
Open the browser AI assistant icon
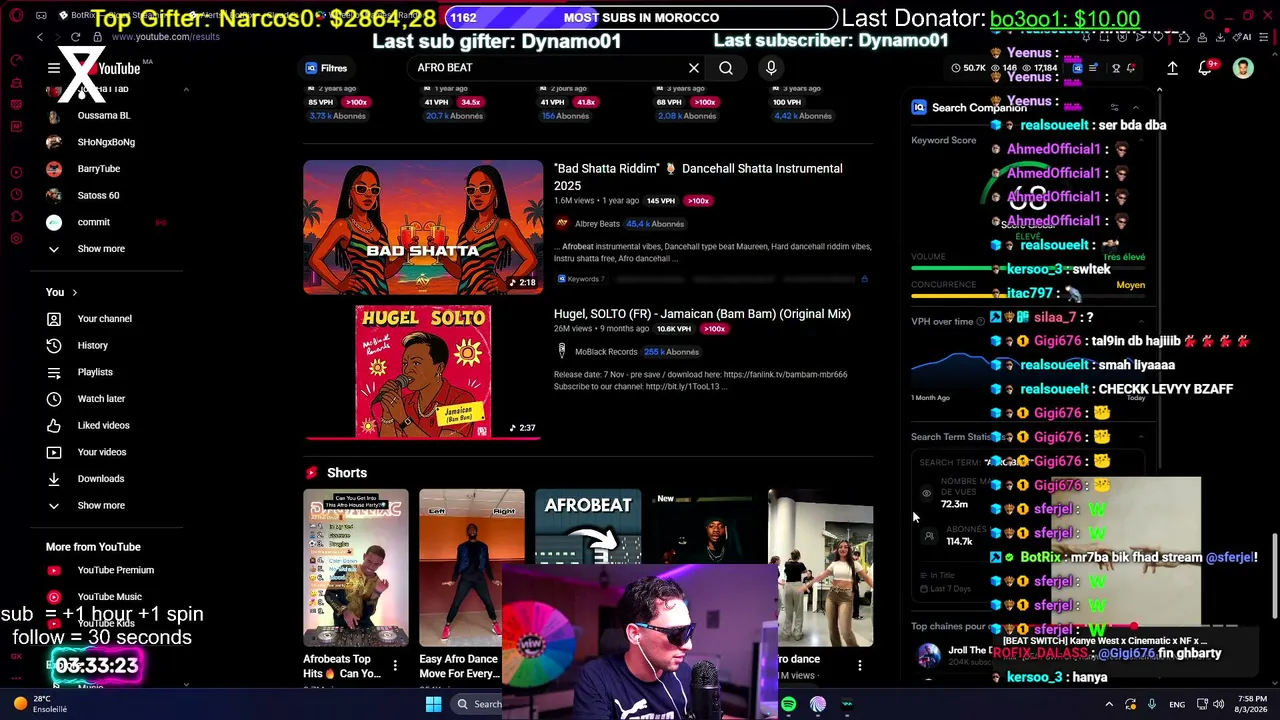coord(1243,37)
